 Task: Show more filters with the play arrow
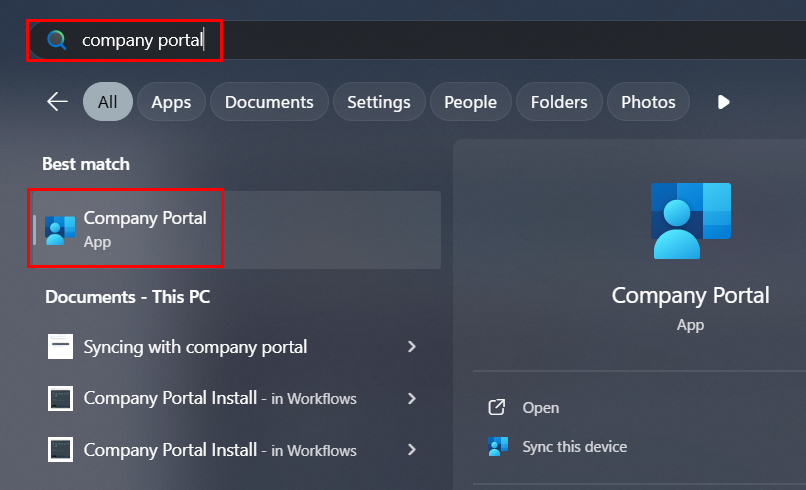pos(723,102)
